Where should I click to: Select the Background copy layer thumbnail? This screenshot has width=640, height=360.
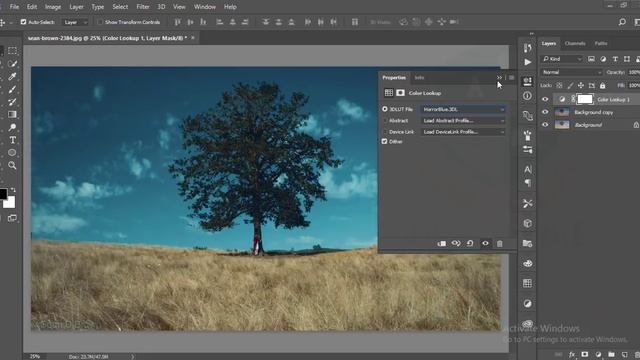point(562,112)
